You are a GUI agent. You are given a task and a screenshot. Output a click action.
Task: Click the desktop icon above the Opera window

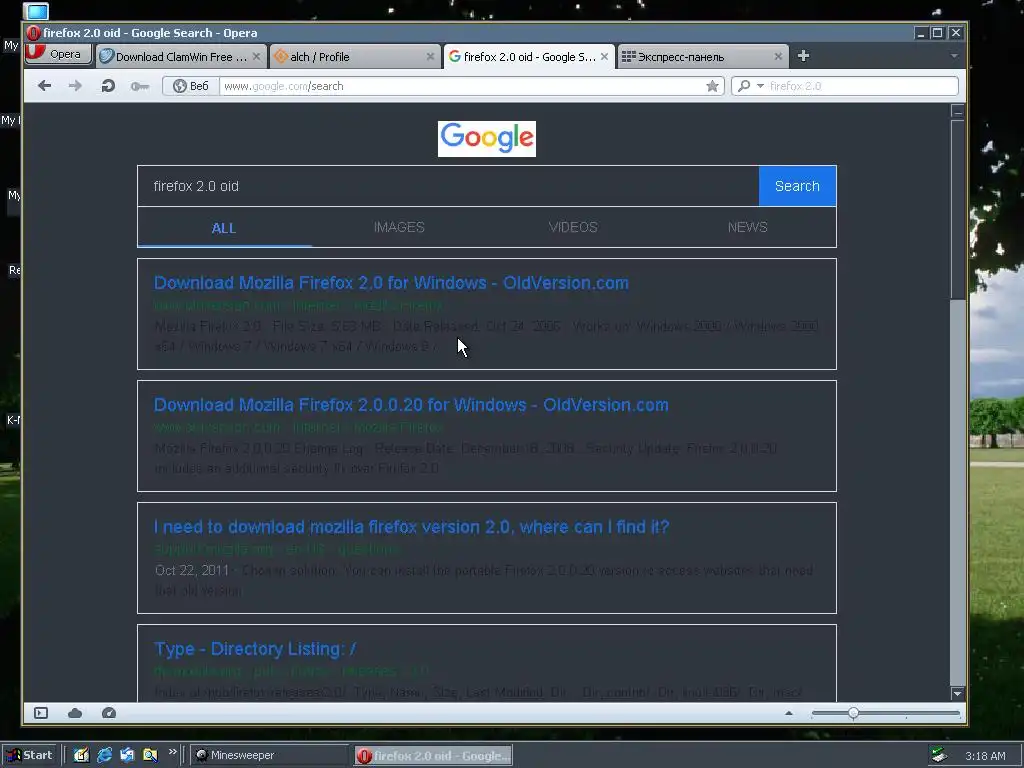coord(36,11)
